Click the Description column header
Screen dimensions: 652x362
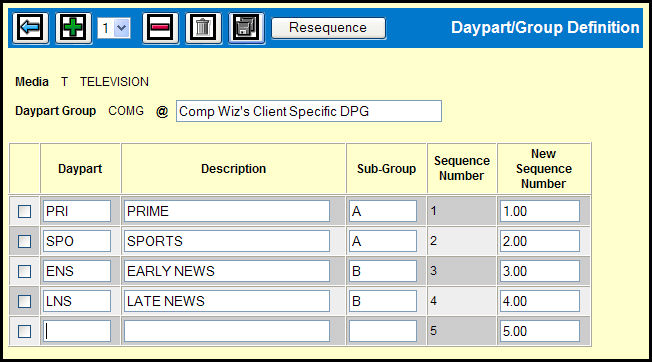coord(233,169)
